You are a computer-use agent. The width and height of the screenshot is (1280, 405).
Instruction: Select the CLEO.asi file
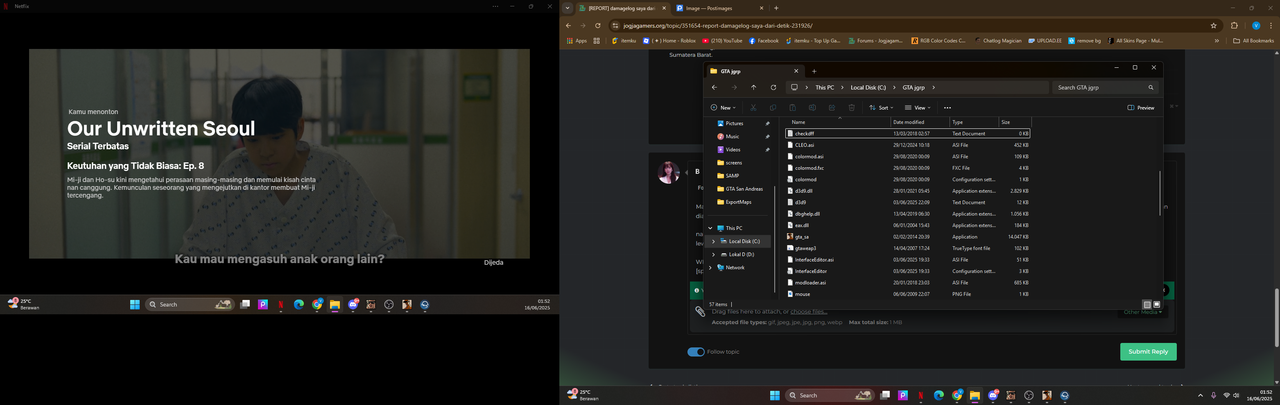coord(908,145)
